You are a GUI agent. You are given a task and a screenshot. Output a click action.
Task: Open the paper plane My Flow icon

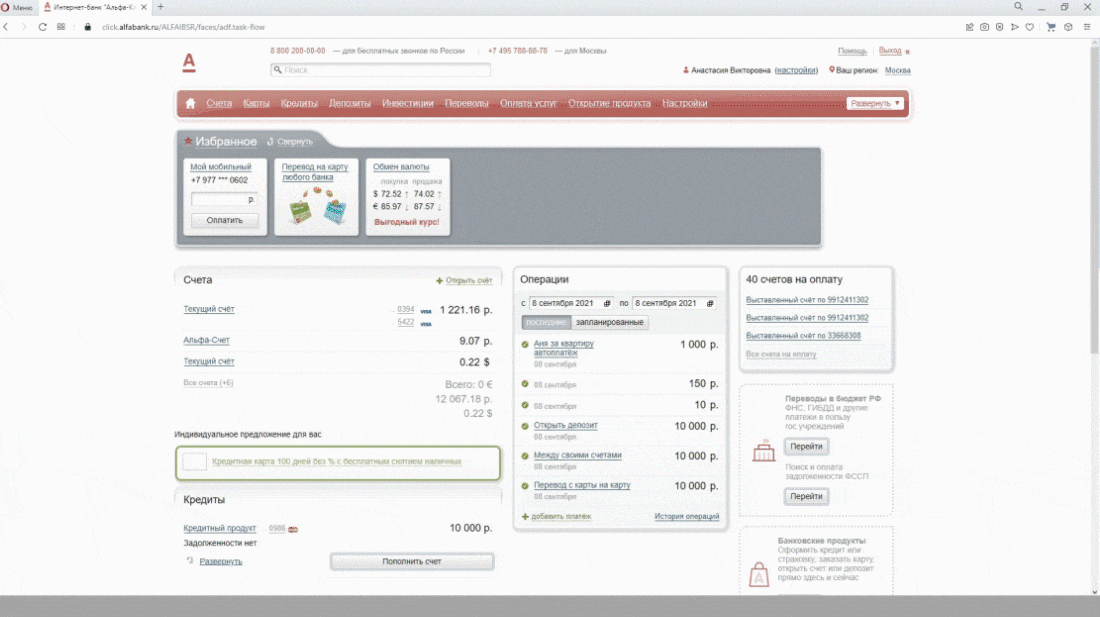pyautogui.click(x=1014, y=27)
